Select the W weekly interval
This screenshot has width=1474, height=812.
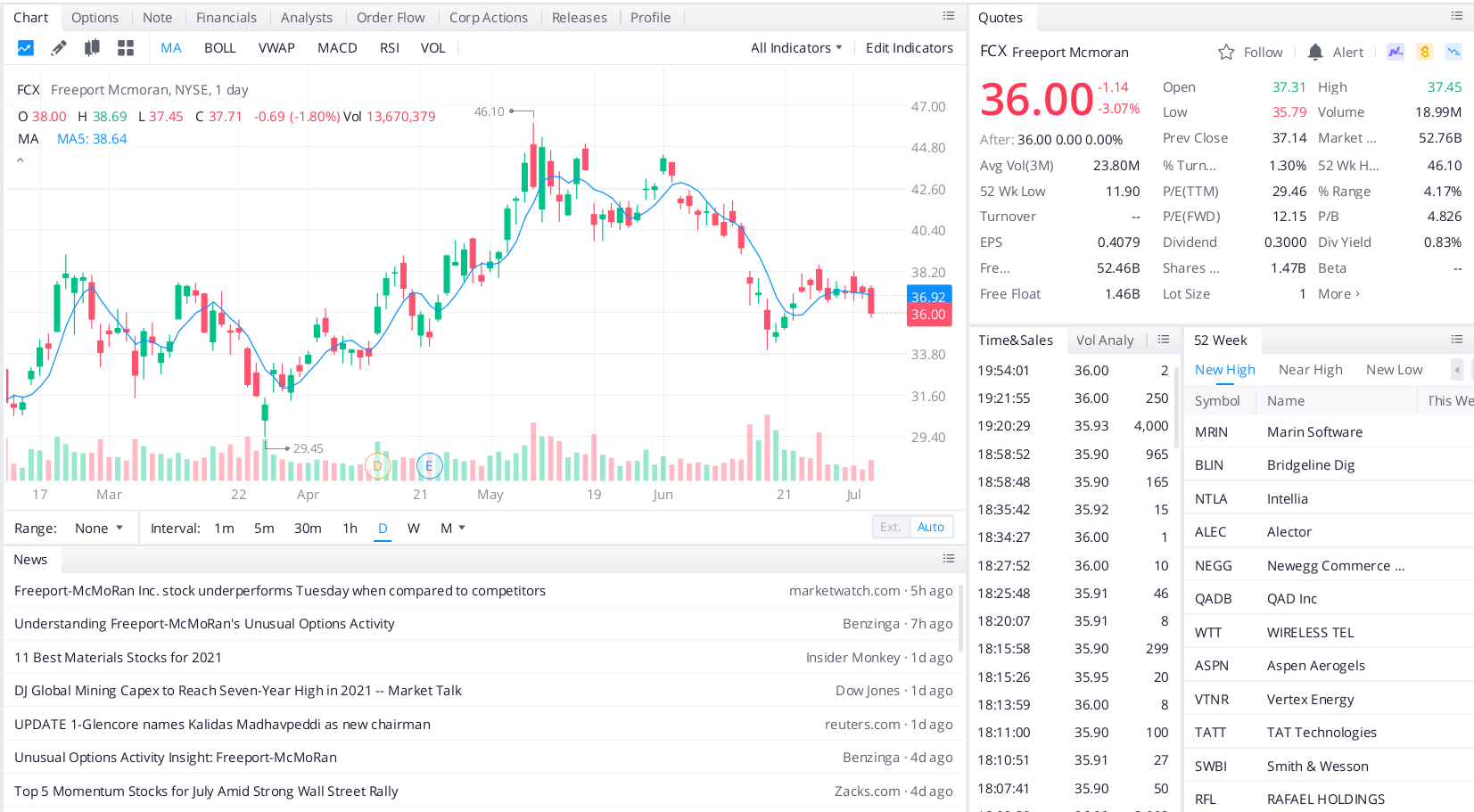click(414, 529)
